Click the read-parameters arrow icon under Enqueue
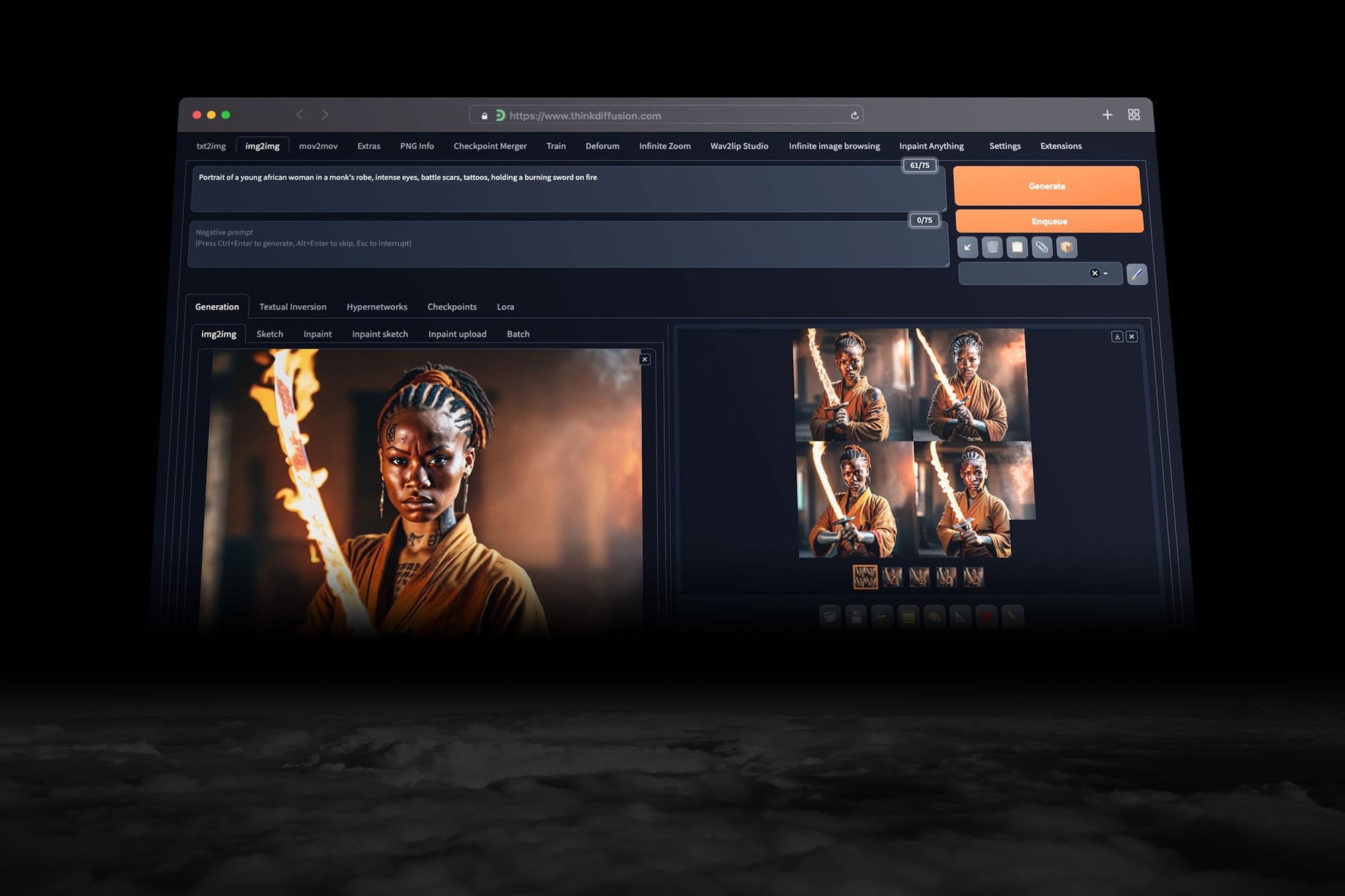 pyautogui.click(x=967, y=247)
